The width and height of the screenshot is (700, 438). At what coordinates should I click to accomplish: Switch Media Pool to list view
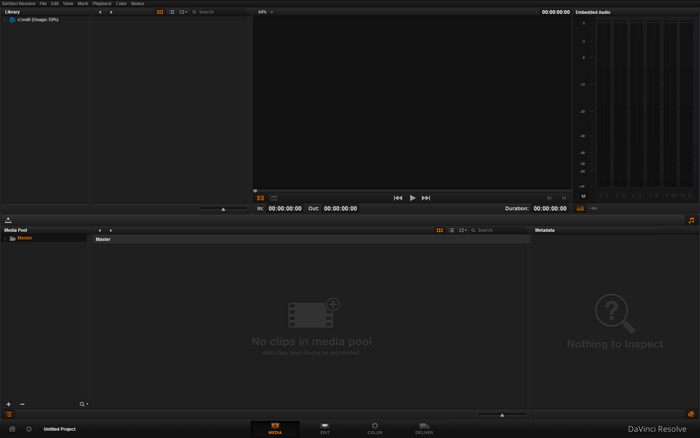coord(451,230)
